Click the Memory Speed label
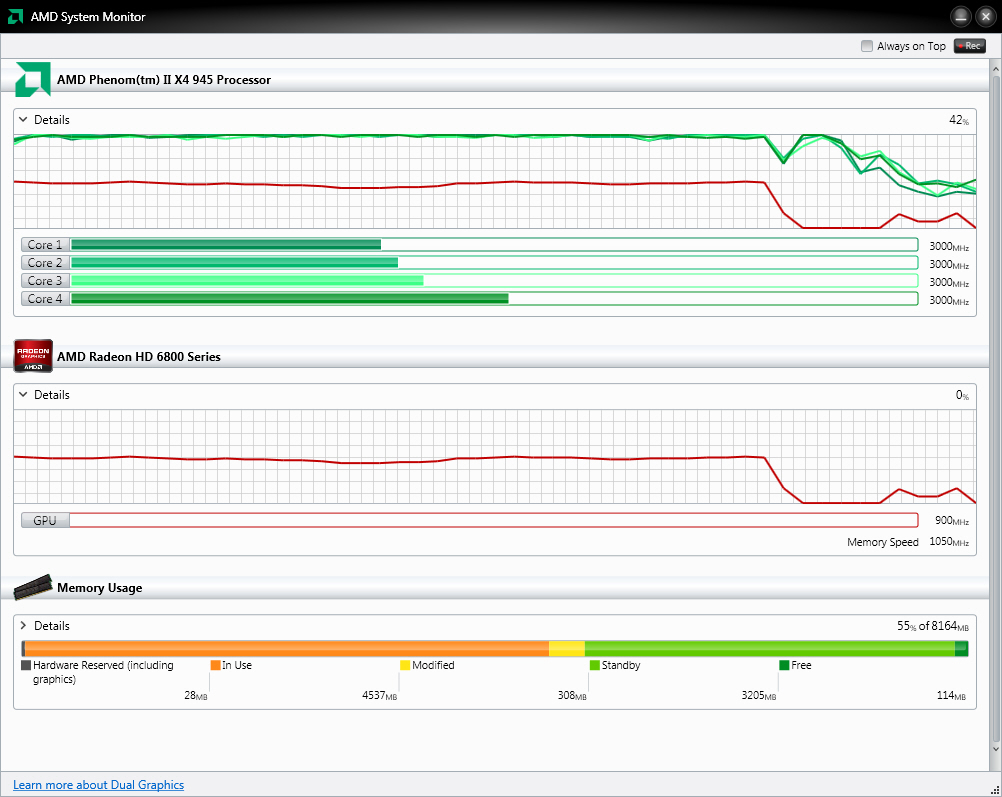 click(x=883, y=542)
